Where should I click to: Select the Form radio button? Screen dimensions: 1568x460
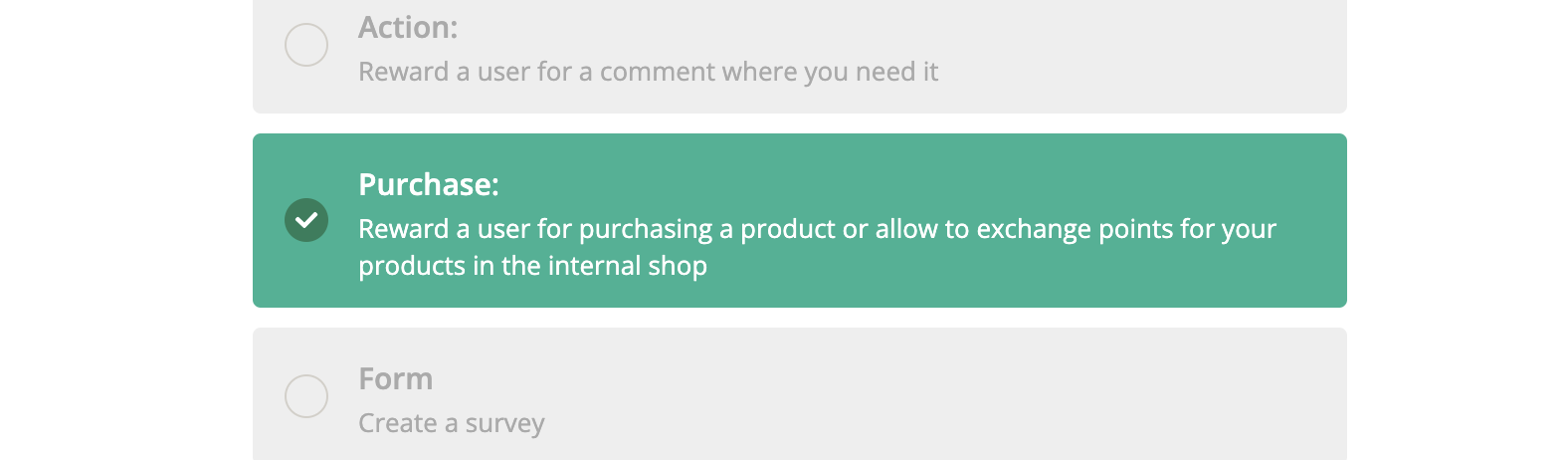[306, 396]
